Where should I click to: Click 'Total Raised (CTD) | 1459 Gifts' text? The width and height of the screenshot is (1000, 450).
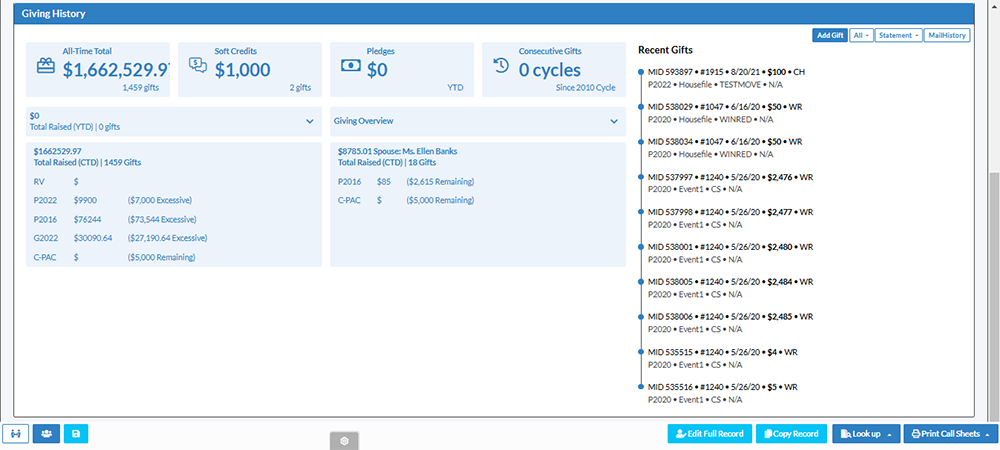[x=87, y=163]
